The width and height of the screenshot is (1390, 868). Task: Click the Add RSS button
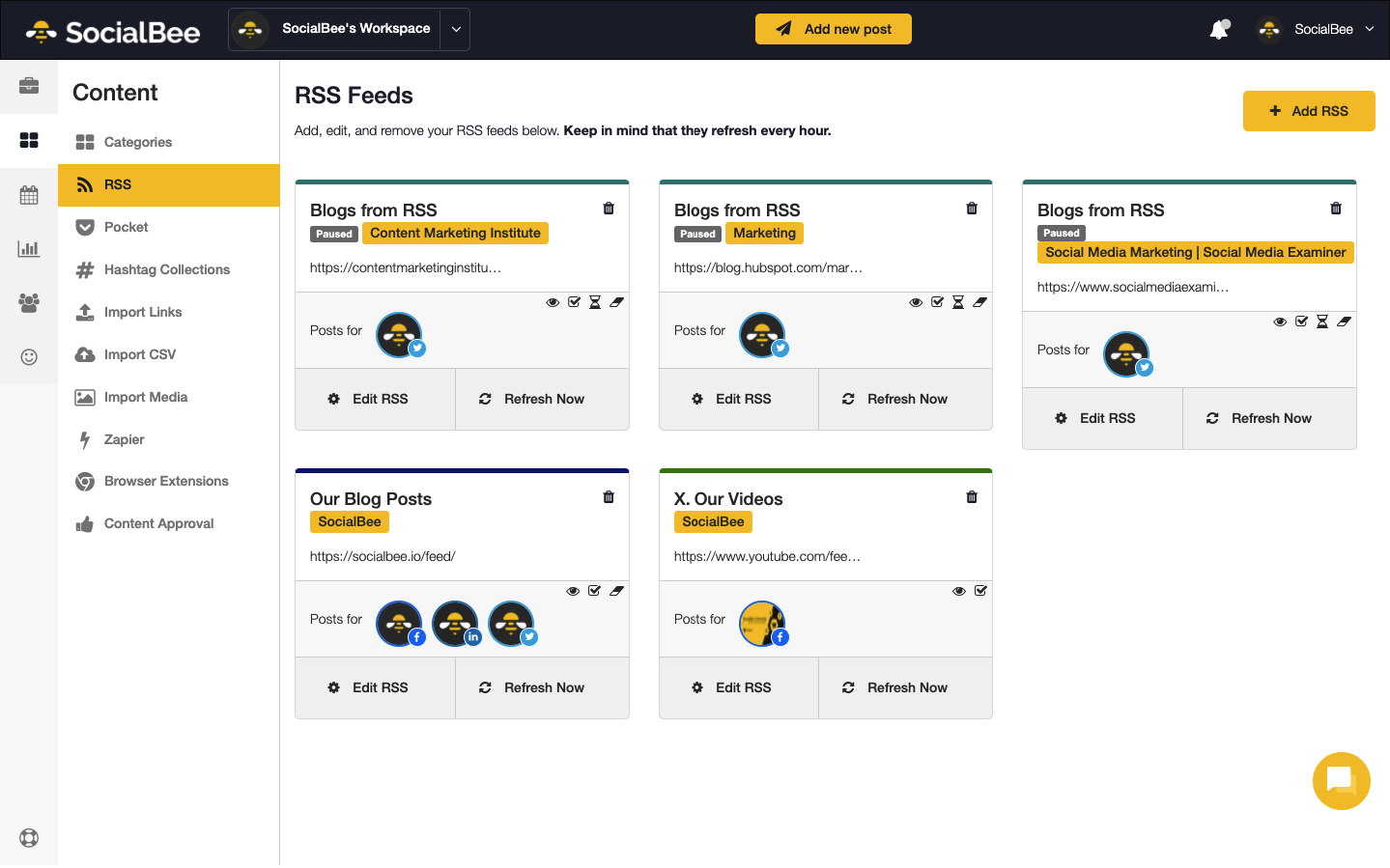click(x=1308, y=111)
